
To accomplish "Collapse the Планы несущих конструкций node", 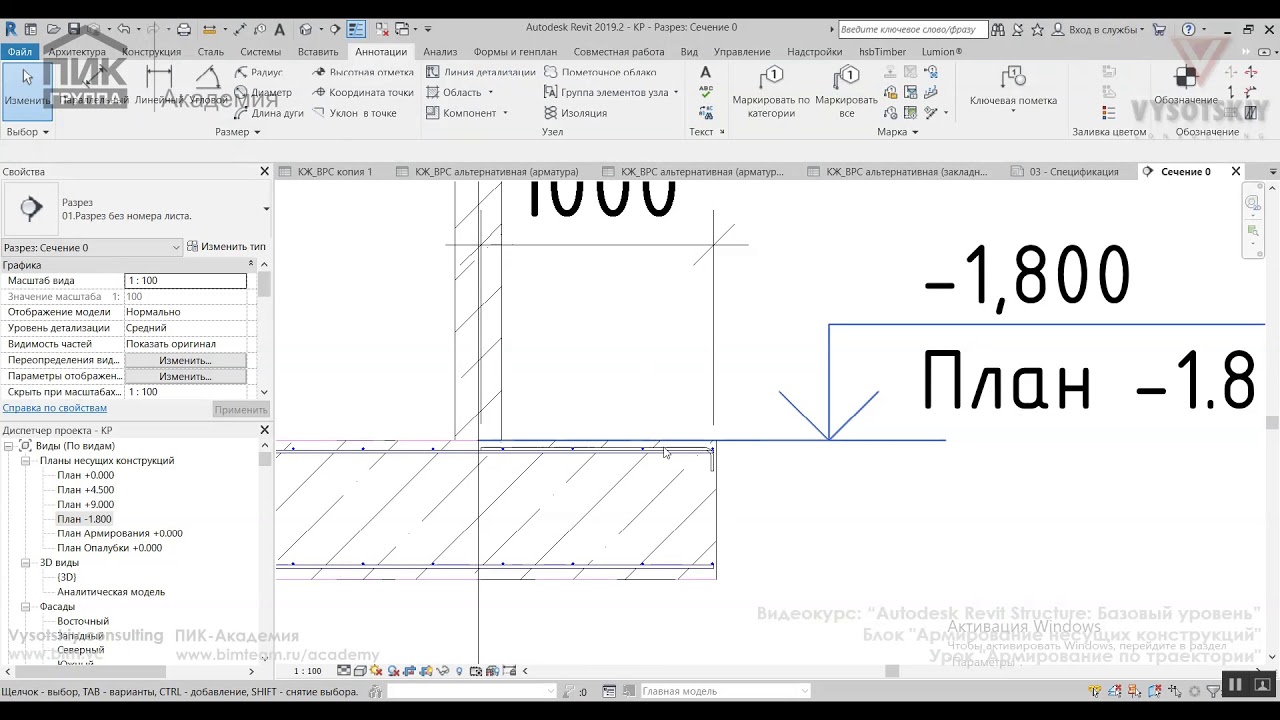I will click(27, 461).
